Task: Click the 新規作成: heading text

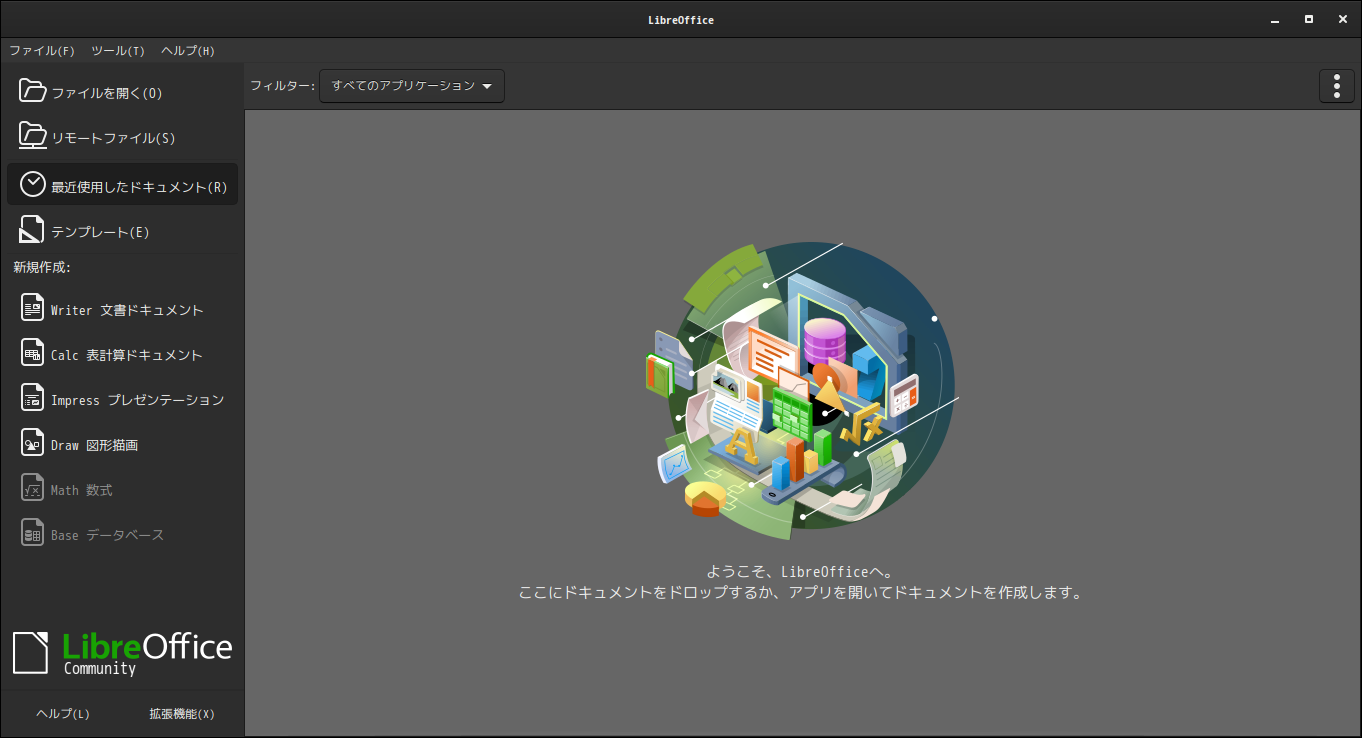Action: coord(42,267)
